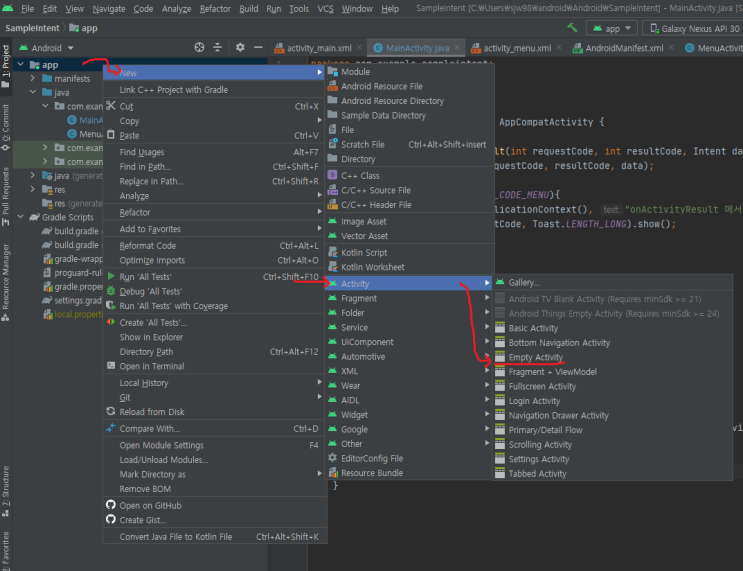The image size is (743, 571).
Task: Select Reload from Disk
Action: click(x=215, y=411)
